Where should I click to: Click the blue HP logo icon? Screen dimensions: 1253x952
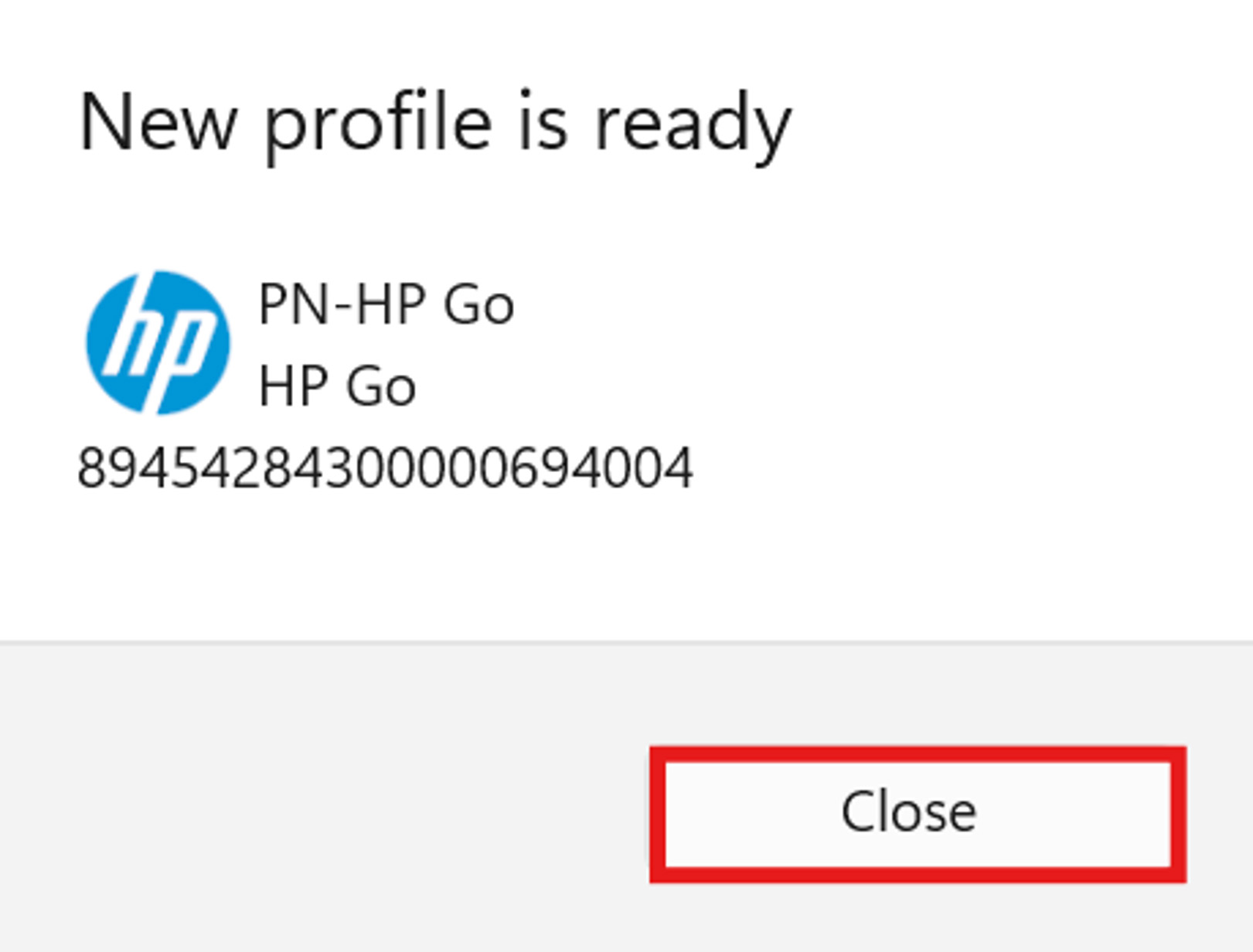(158, 342)
